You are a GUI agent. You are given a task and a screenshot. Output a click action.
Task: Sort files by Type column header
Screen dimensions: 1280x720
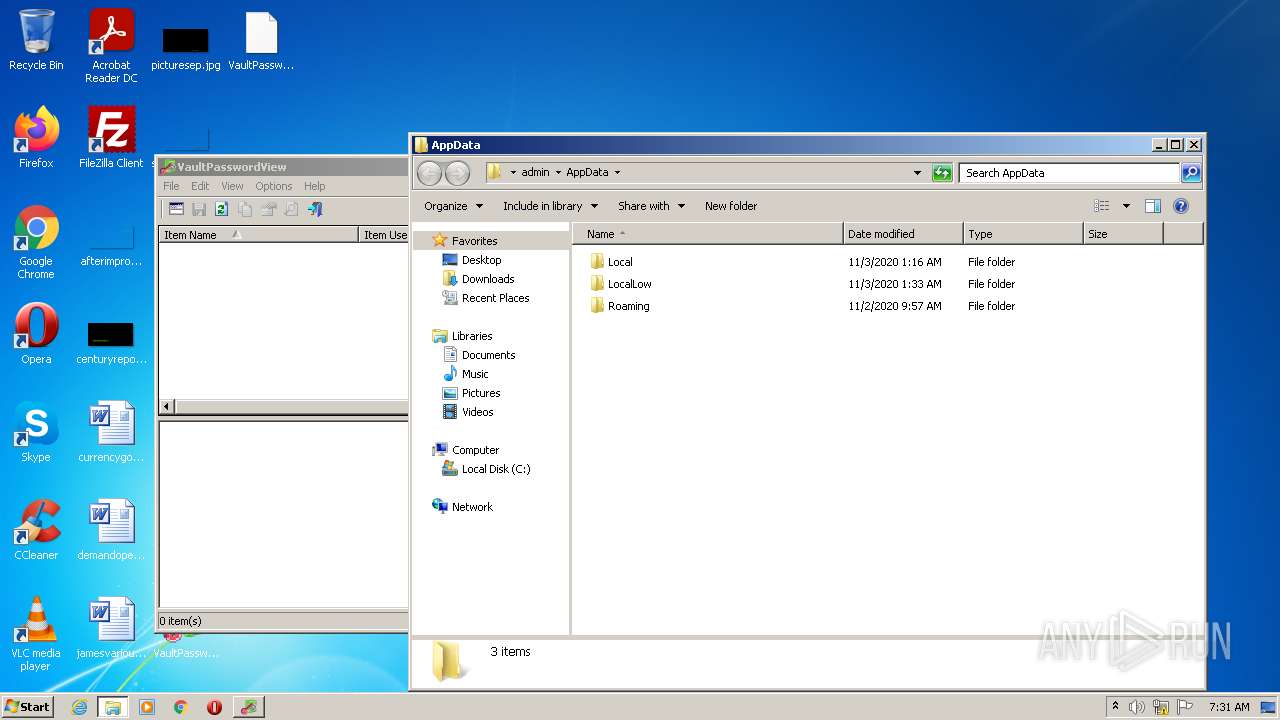pos(1023,234)
